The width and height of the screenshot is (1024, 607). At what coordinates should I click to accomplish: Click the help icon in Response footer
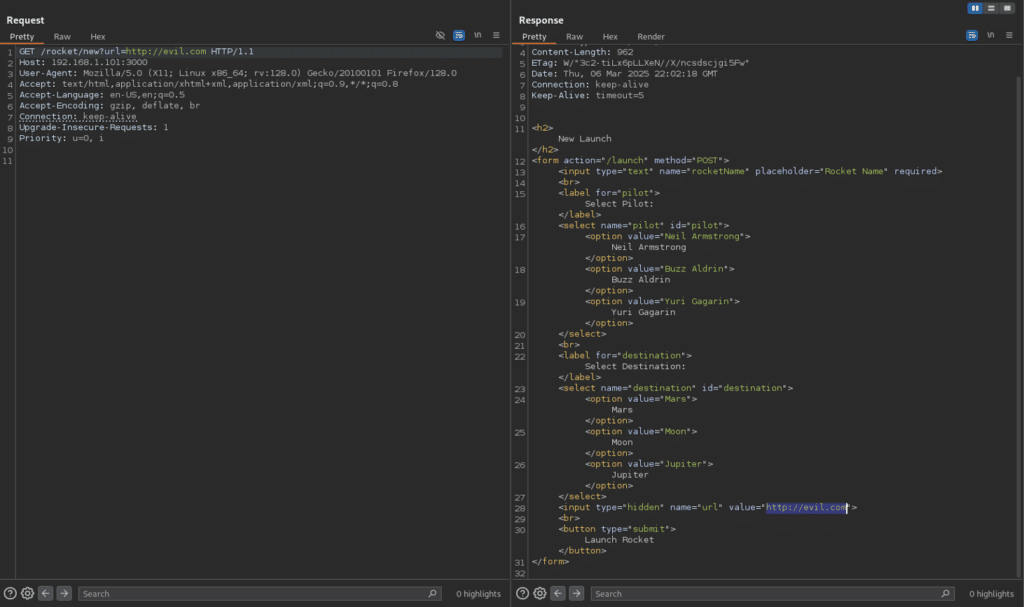(x=522, y=593)
